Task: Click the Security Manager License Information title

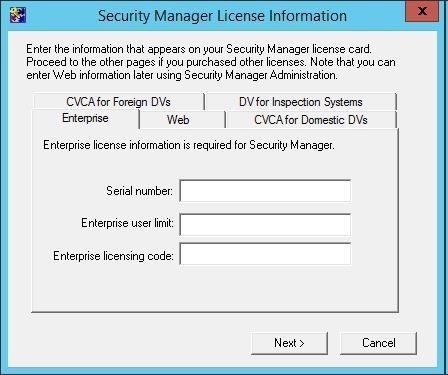Action: click(x=222, y=16)
